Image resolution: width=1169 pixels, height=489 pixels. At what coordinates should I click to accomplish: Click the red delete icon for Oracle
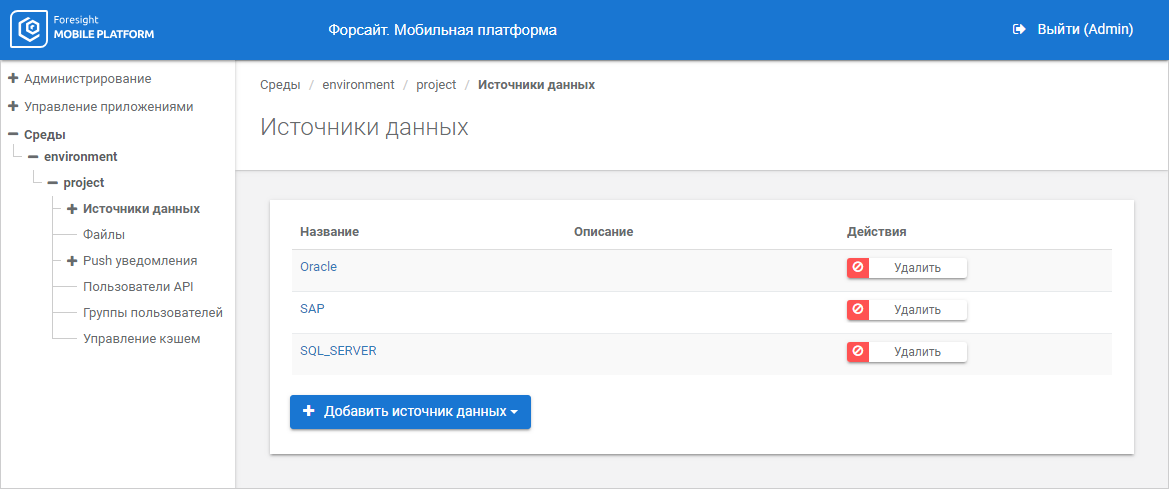point(858,268)
